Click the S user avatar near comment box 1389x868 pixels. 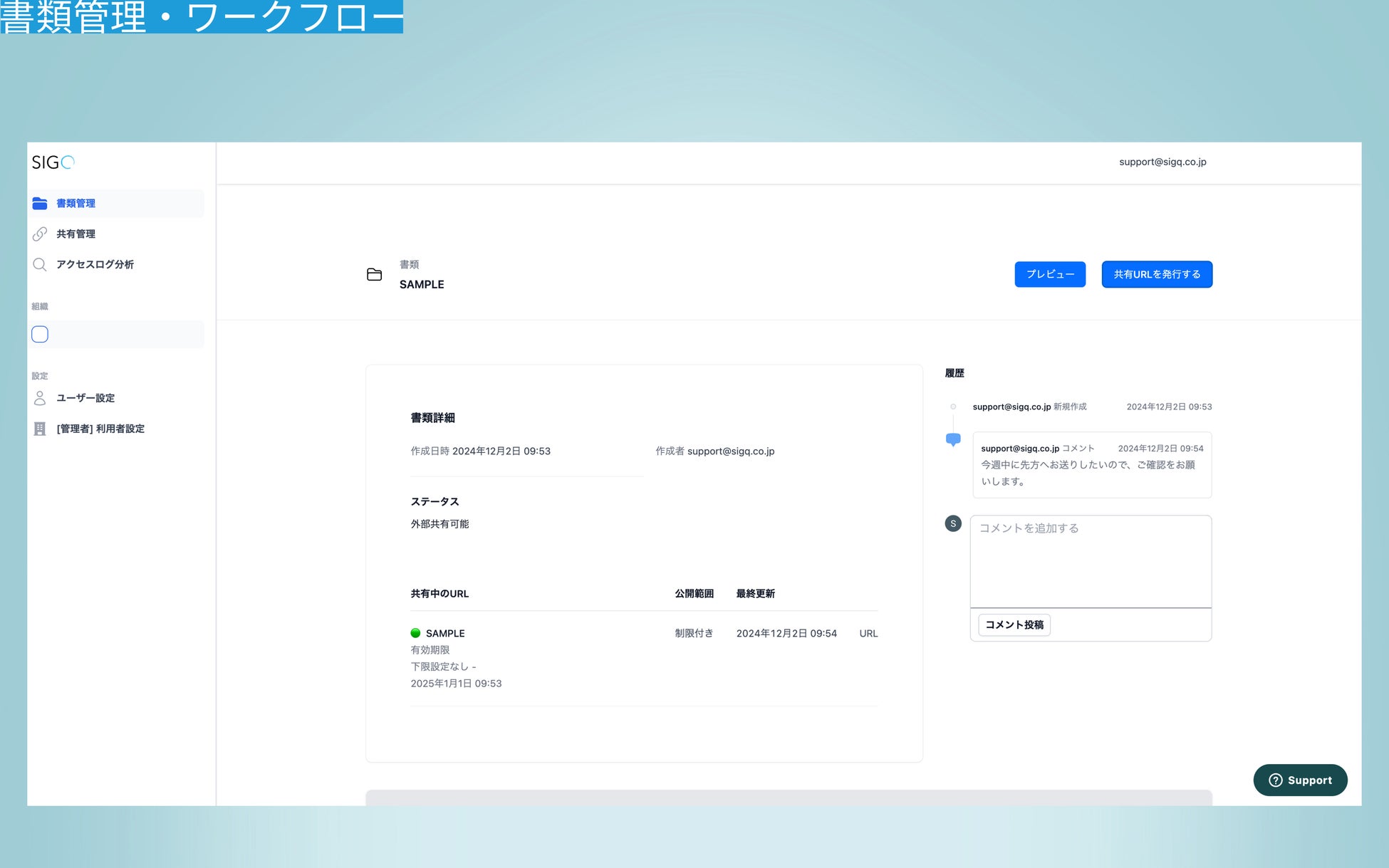click(x=953, y=524)
